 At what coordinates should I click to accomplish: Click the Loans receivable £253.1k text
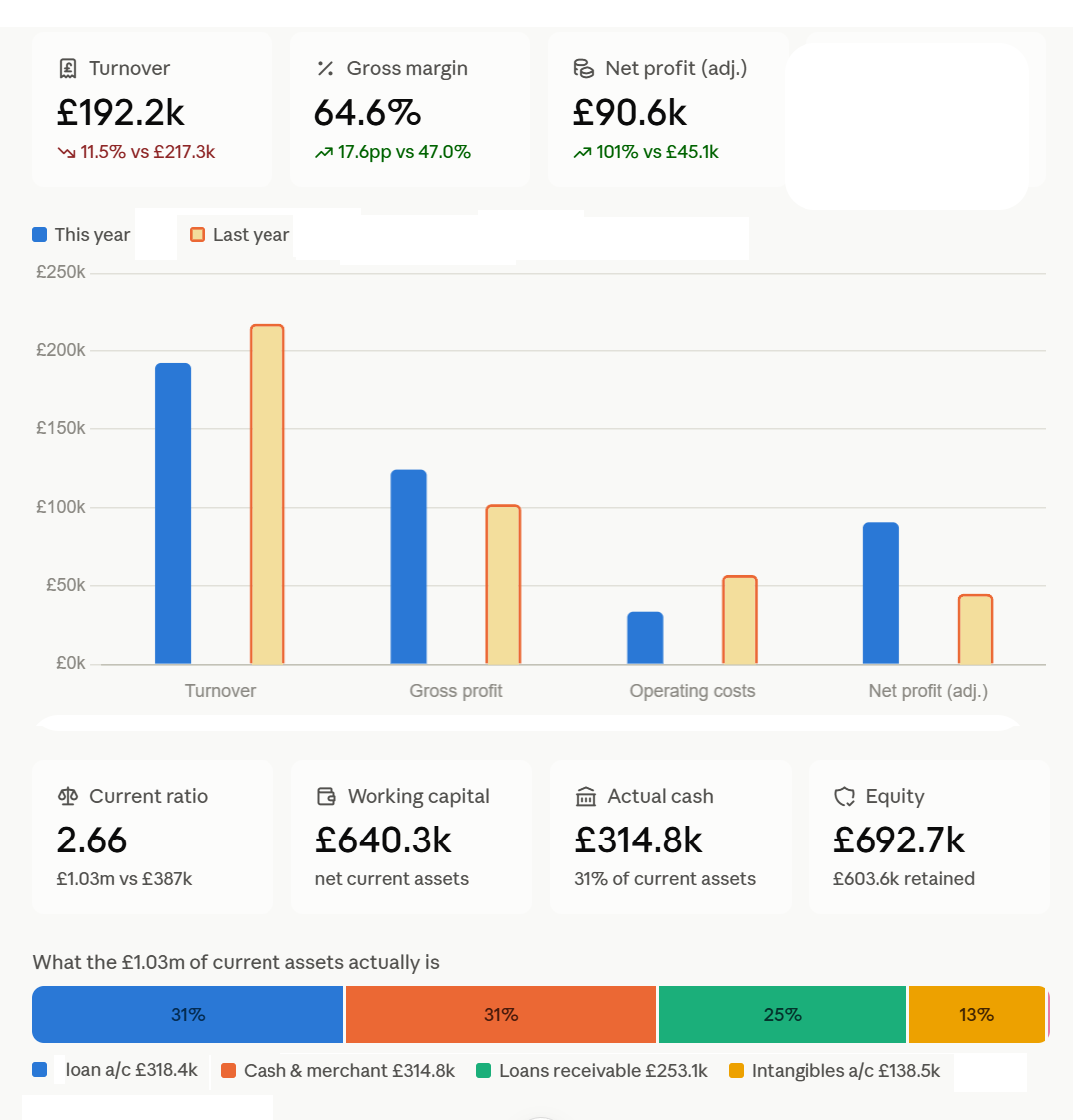tap(603, 1071)
